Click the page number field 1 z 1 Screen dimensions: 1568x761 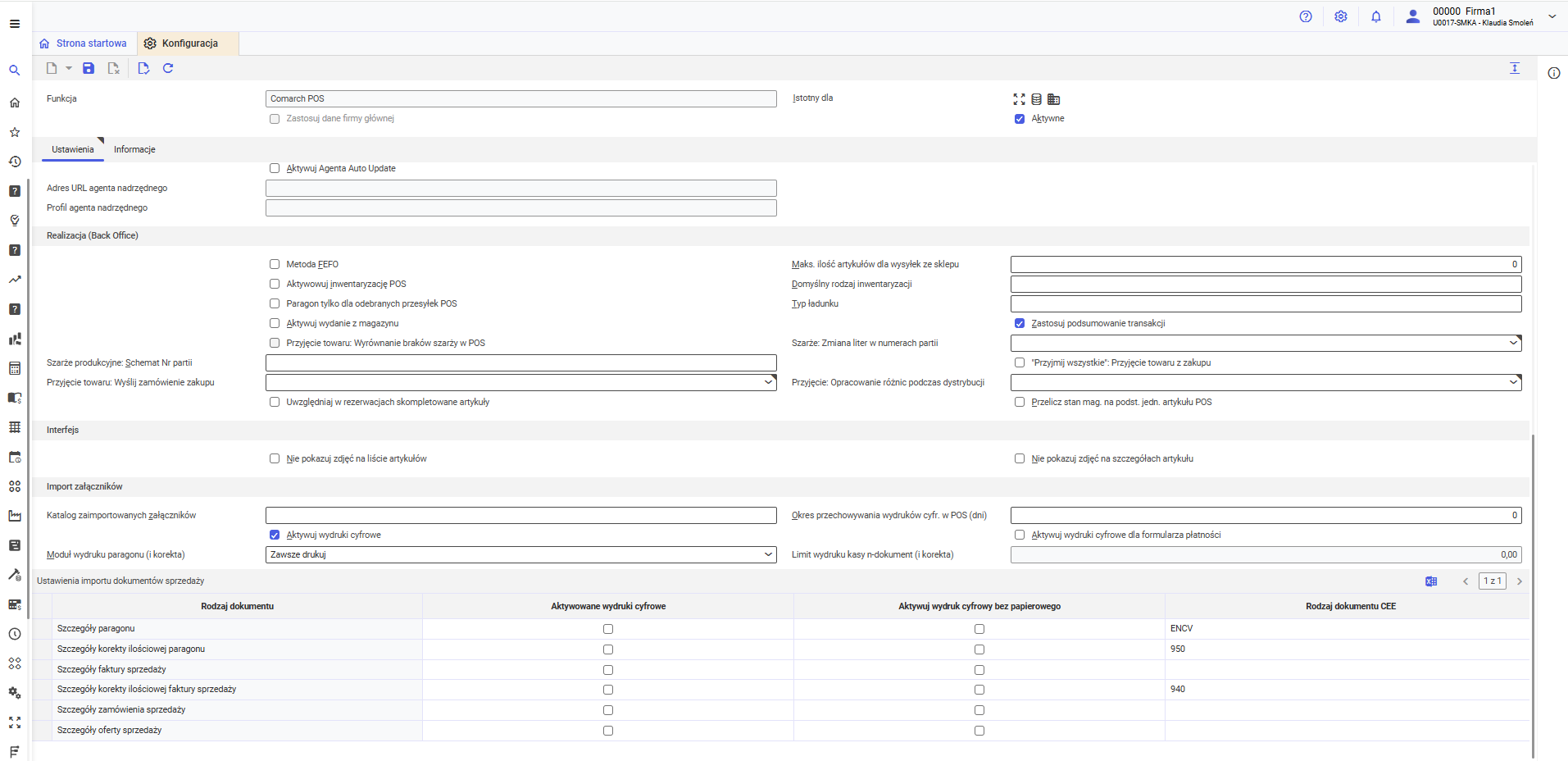[1493, 581]
